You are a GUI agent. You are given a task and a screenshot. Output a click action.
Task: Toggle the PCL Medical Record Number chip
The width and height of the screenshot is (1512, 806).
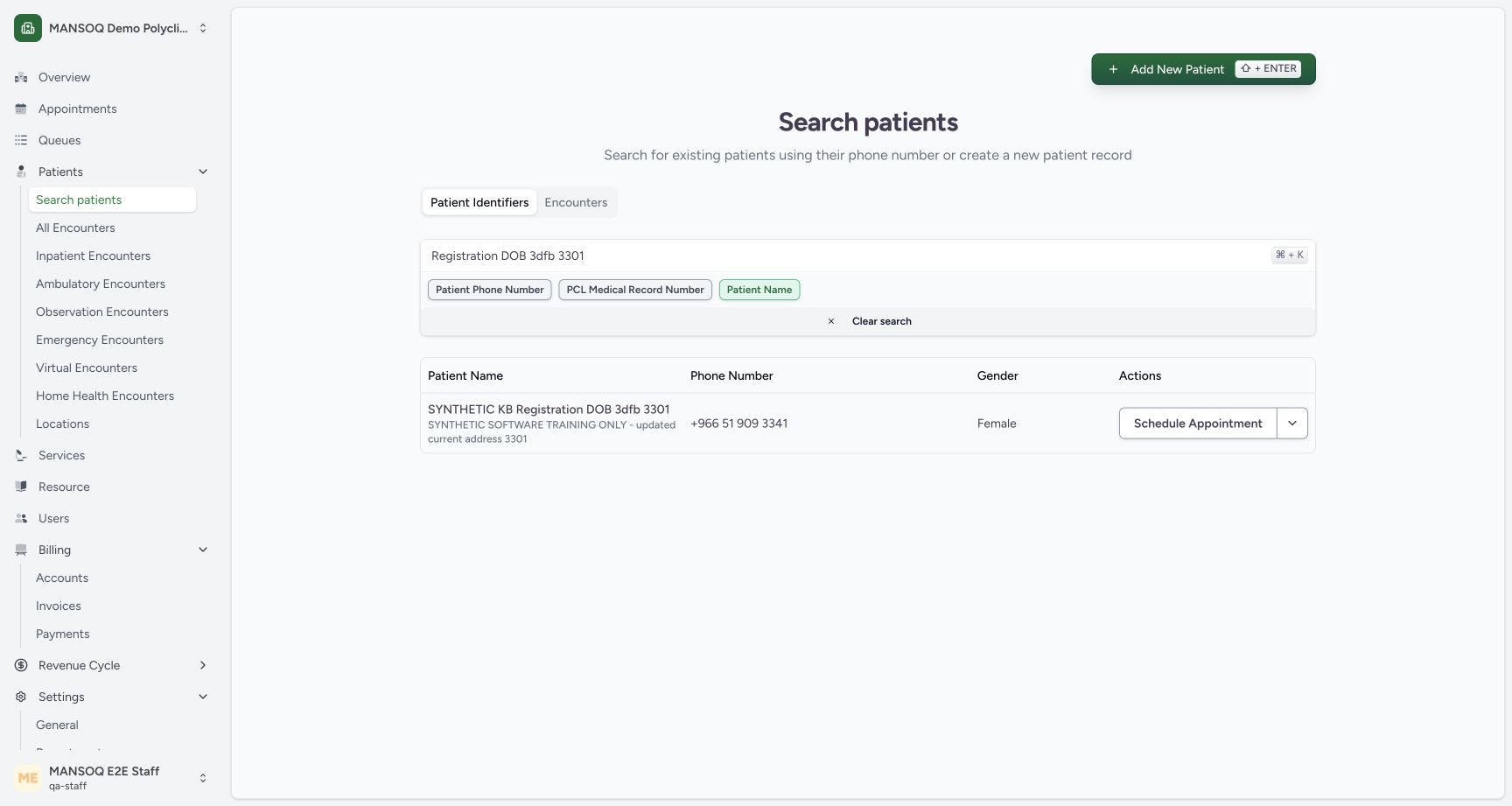[x=635, y=290]
